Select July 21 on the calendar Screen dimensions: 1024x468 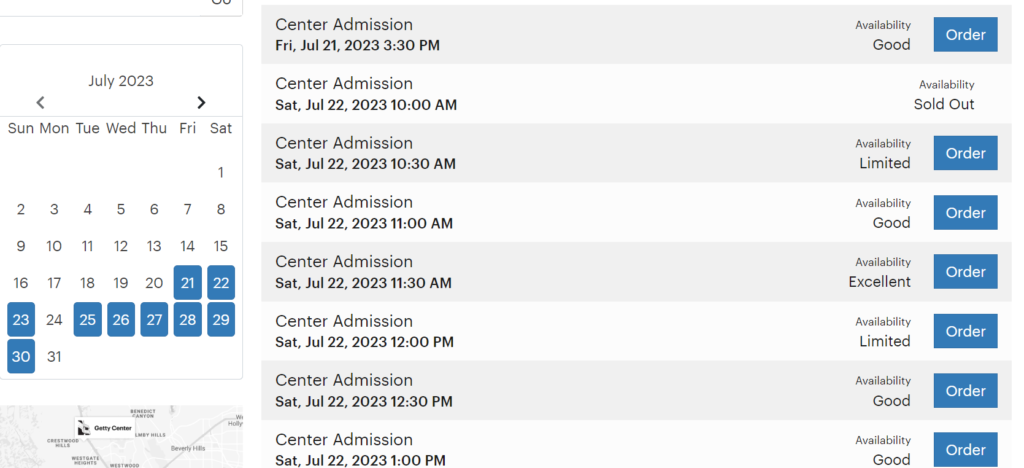[187, 283]
